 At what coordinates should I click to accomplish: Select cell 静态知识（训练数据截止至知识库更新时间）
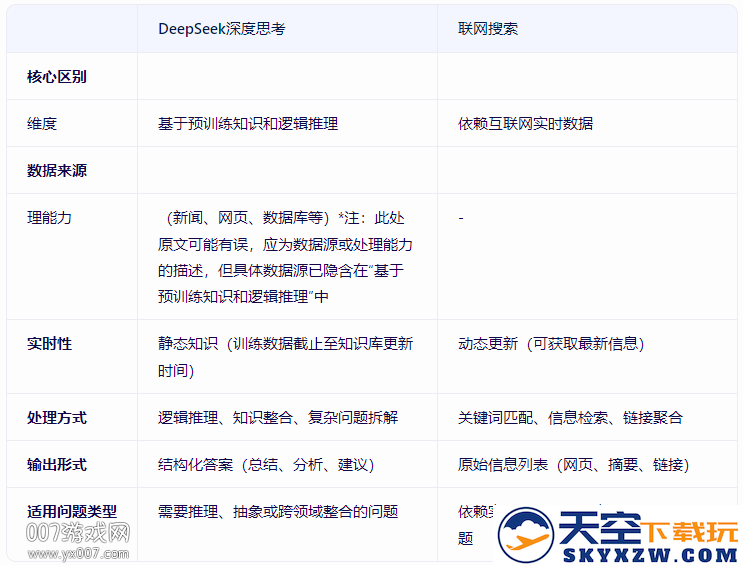coord(285,356)
